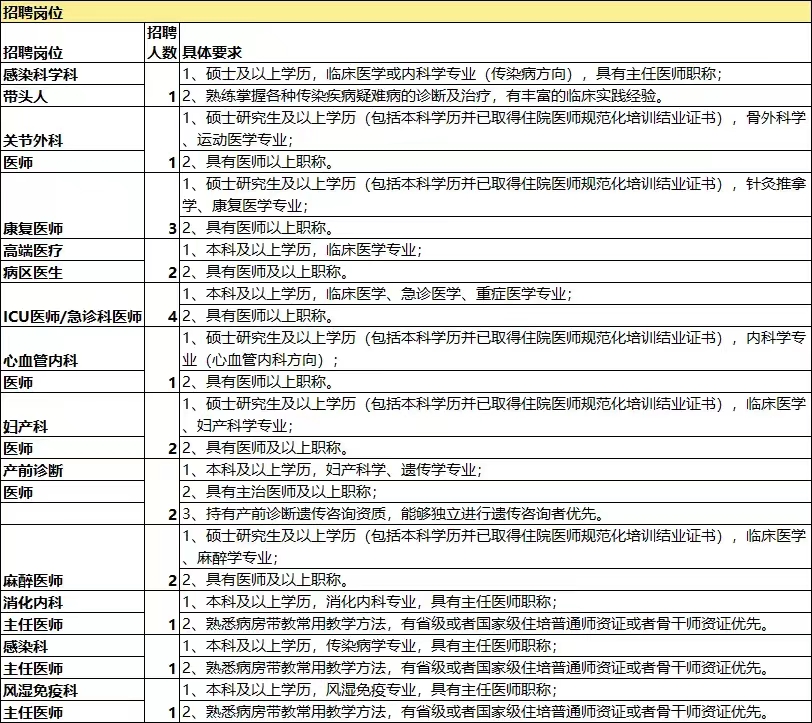Click the 麻醉医师 position cell
812x723 pixels.
[x=33, y=579]
